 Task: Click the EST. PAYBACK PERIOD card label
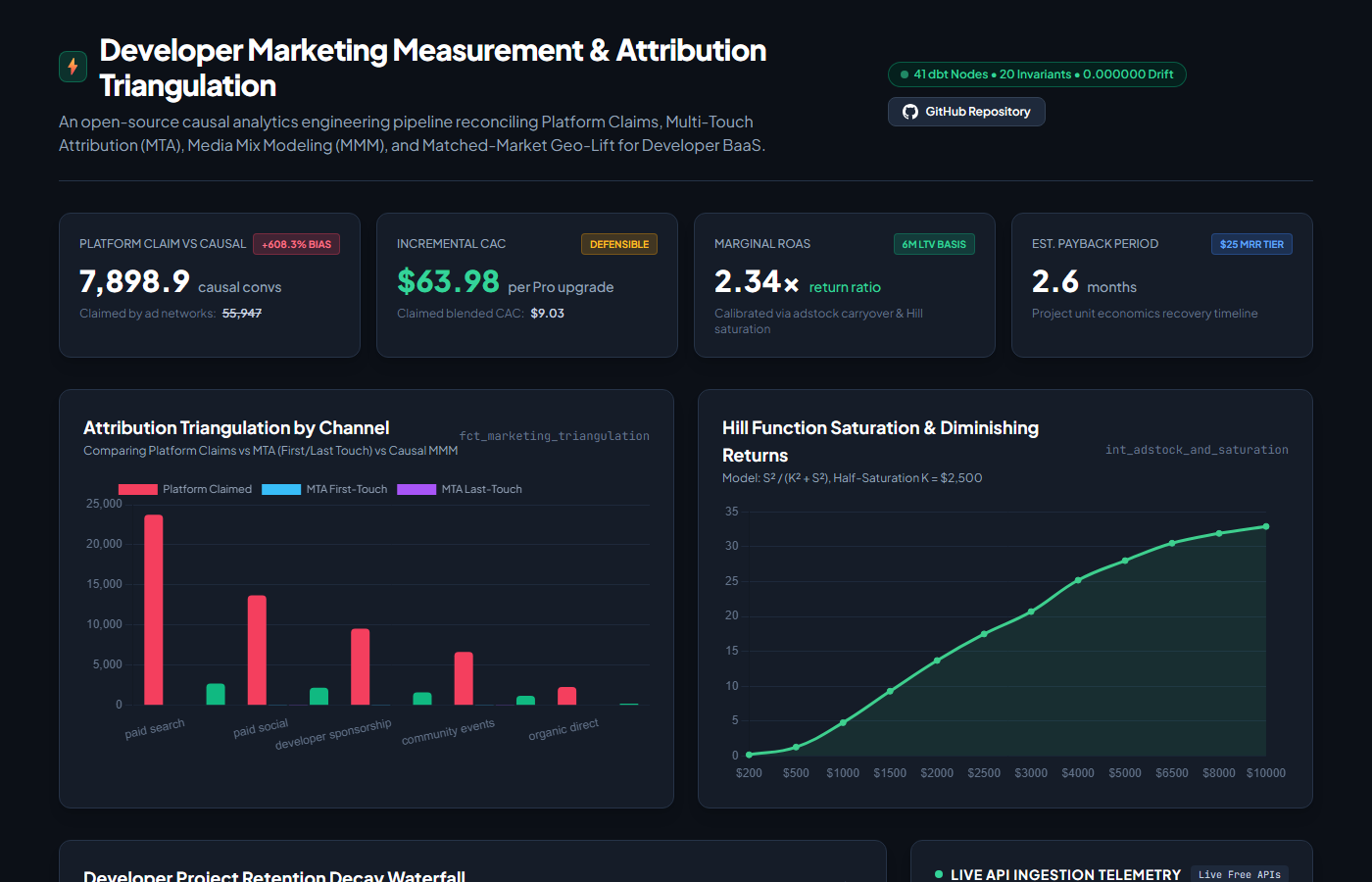tap(1095, 244)
